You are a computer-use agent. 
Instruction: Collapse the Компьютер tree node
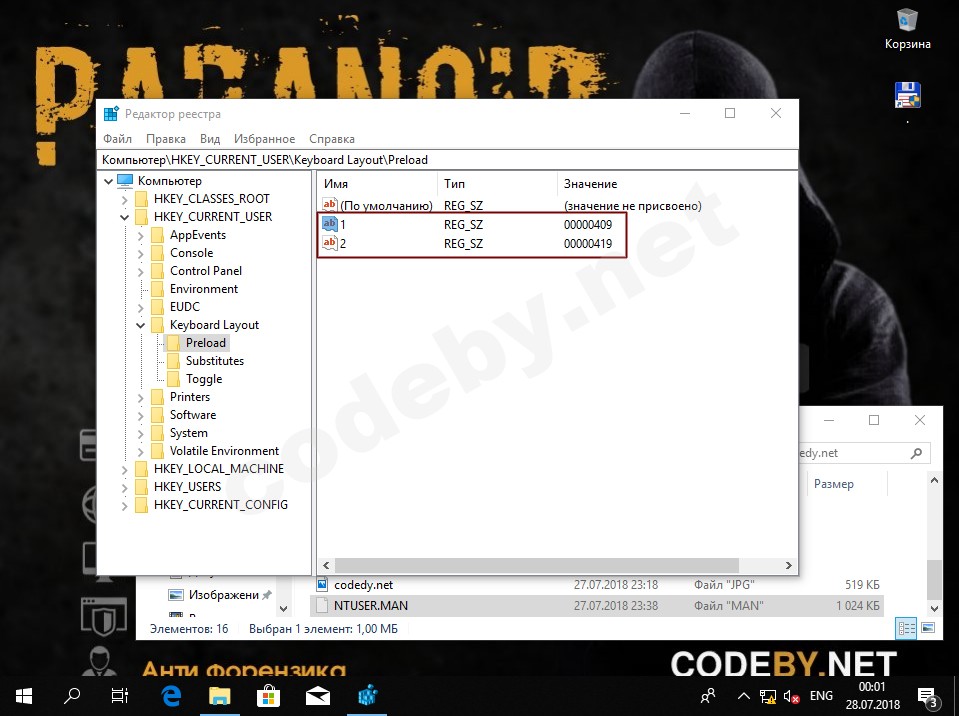pyautogui.click(x=109, y=181)
